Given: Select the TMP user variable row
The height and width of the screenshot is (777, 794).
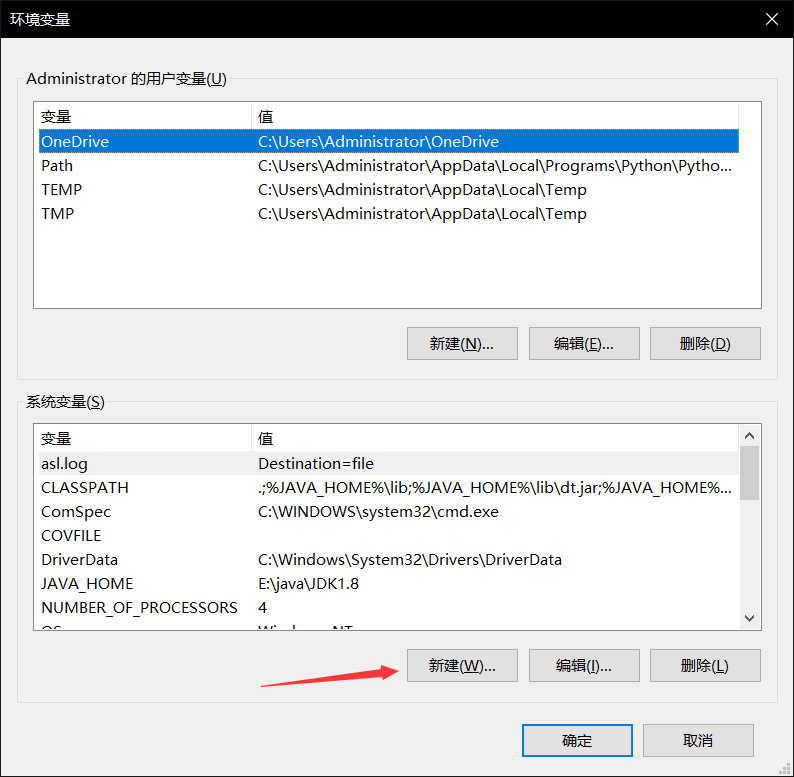Looking at the screenshot, I should tap(388, 214).
